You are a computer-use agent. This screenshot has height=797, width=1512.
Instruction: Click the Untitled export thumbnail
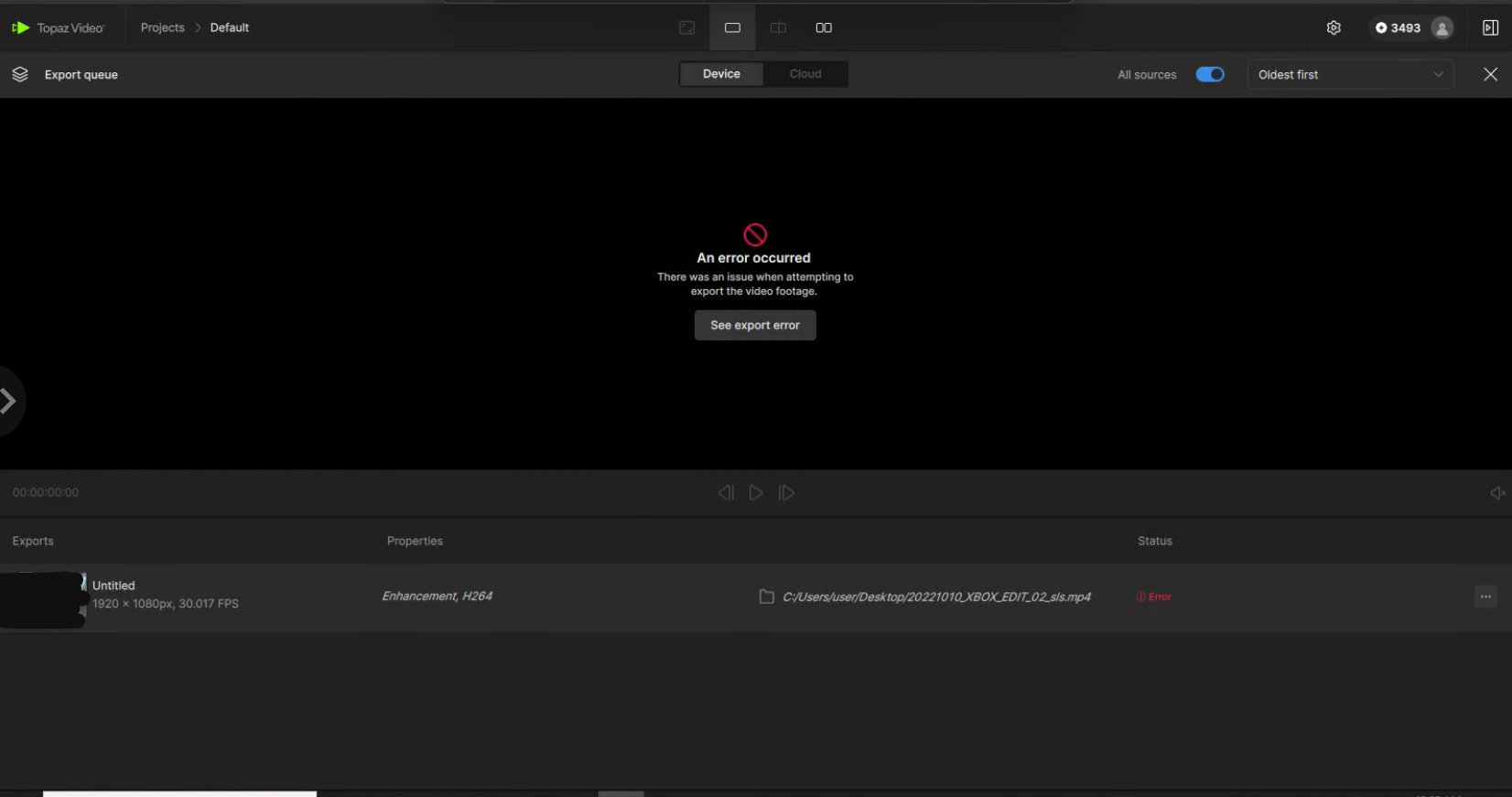[42, 599]
